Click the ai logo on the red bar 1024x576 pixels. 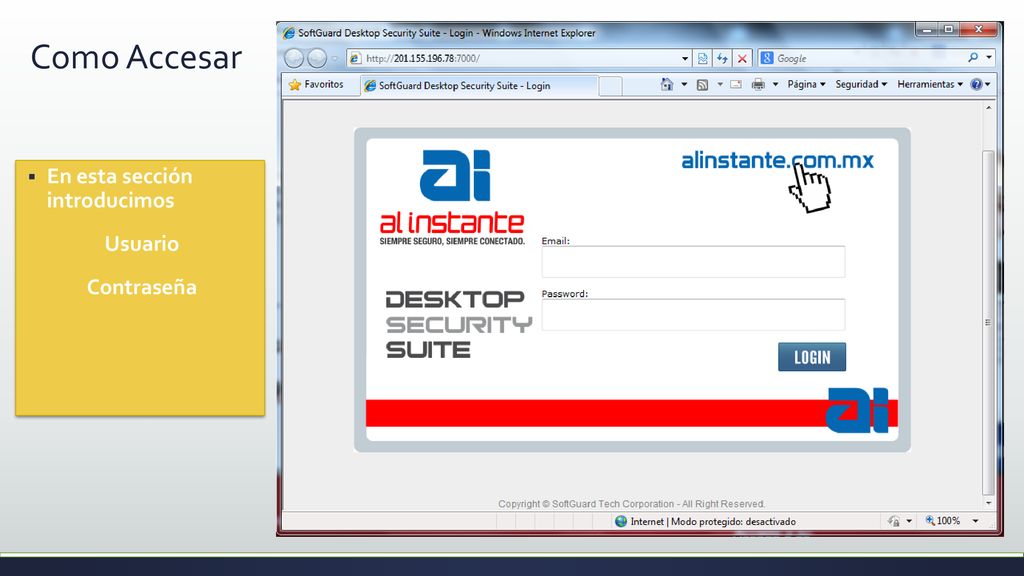pos(857,410)
